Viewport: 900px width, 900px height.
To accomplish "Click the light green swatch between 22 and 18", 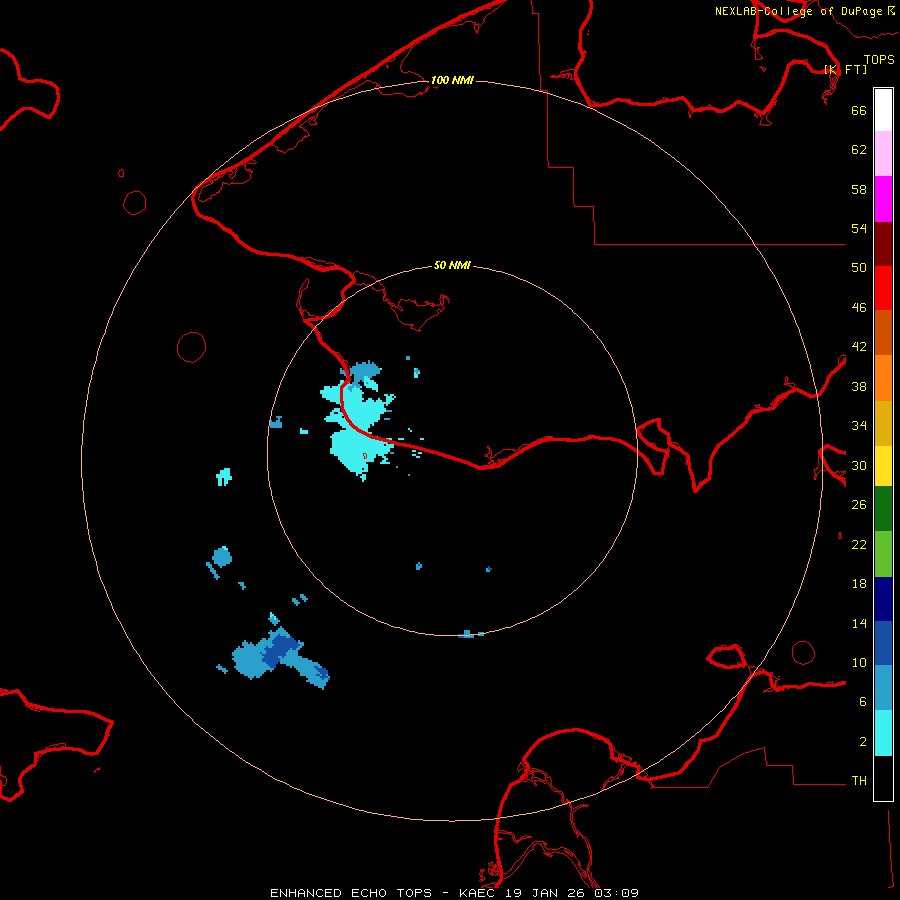I will [x=883, y=554].
